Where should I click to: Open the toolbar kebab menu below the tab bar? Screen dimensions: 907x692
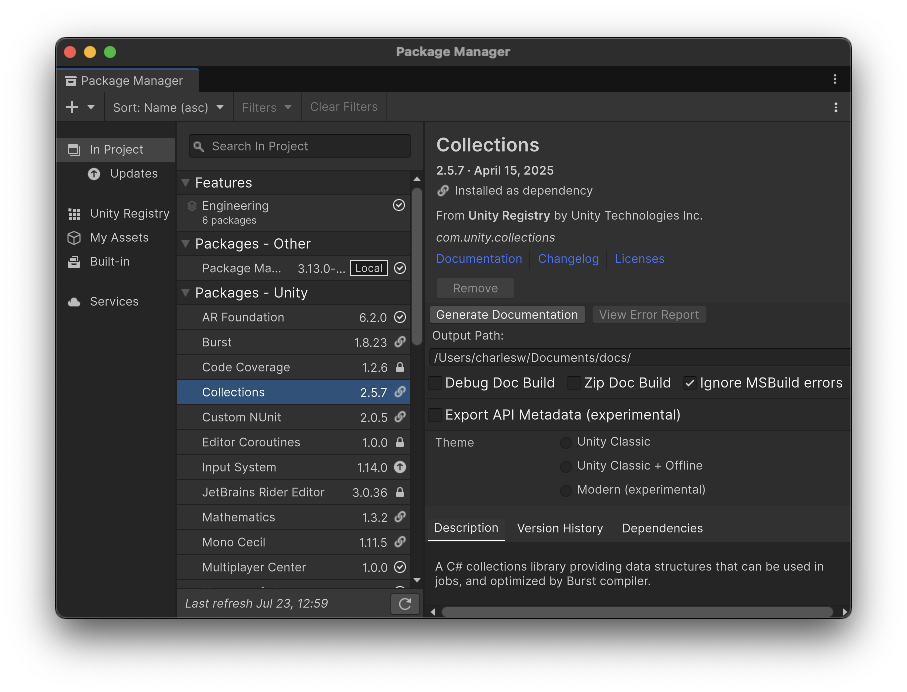click(x=835, y=107)
